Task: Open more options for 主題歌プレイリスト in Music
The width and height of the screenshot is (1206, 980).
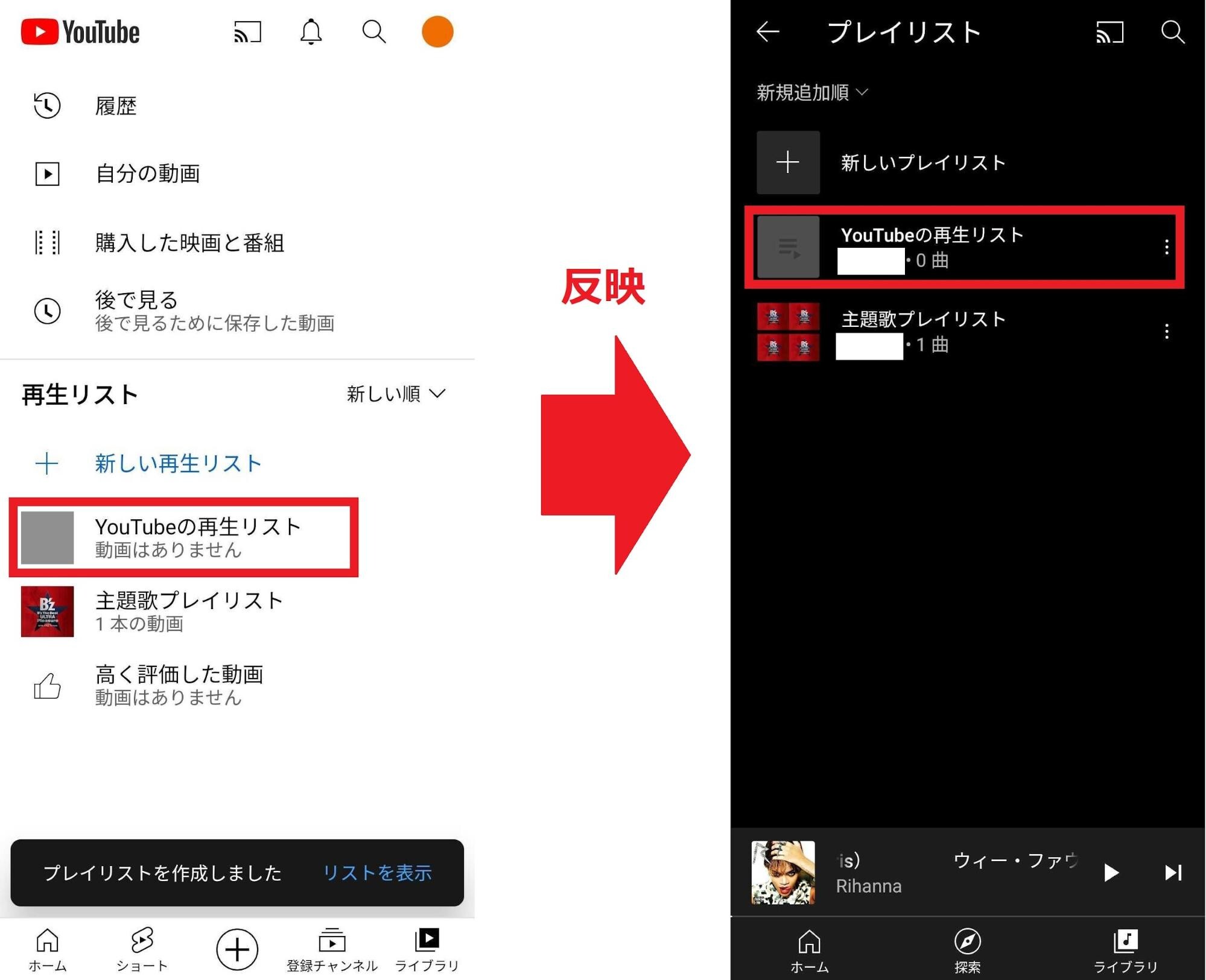Action: 1167,331
